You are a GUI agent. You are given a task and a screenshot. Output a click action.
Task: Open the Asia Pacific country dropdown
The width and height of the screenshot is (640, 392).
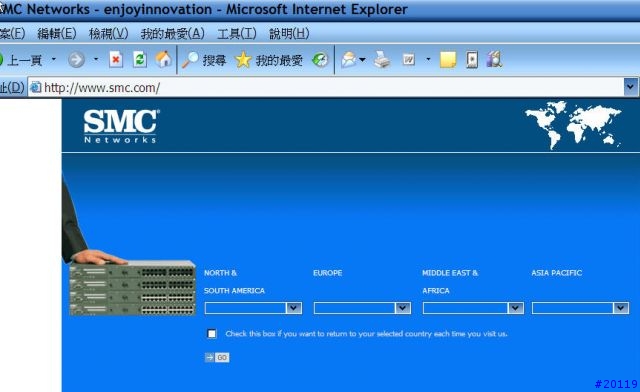(x=580, y=308)
